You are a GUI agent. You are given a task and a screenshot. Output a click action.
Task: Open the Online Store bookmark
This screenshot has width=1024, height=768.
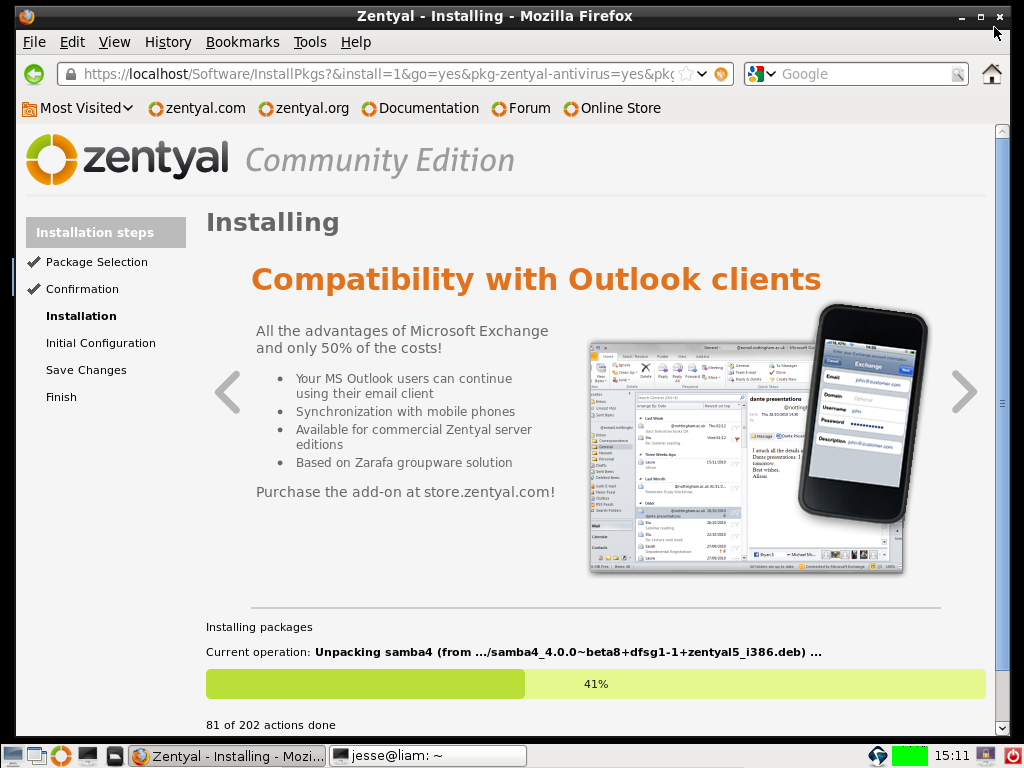(x=613, y=108)
